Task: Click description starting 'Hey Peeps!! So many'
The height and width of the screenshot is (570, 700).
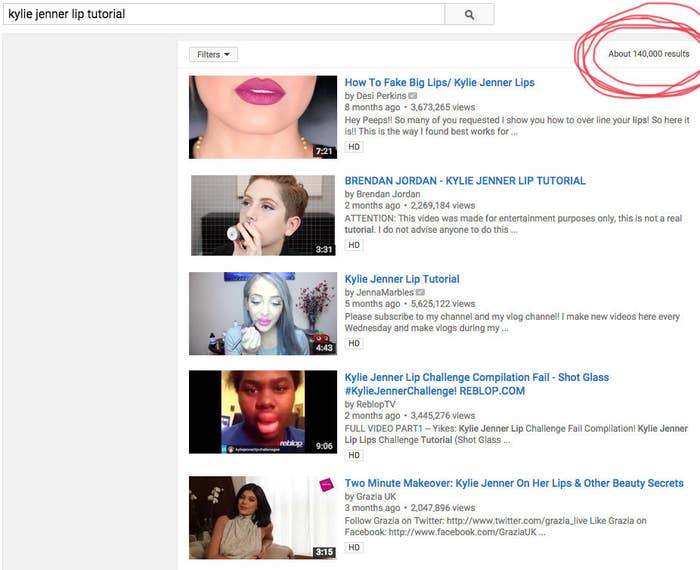Action: pyautogui.click(x=517, y=126)
